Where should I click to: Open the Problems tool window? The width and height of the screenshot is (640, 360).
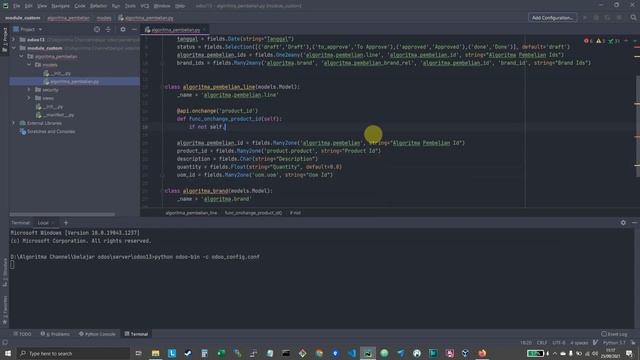pos(55,334)
